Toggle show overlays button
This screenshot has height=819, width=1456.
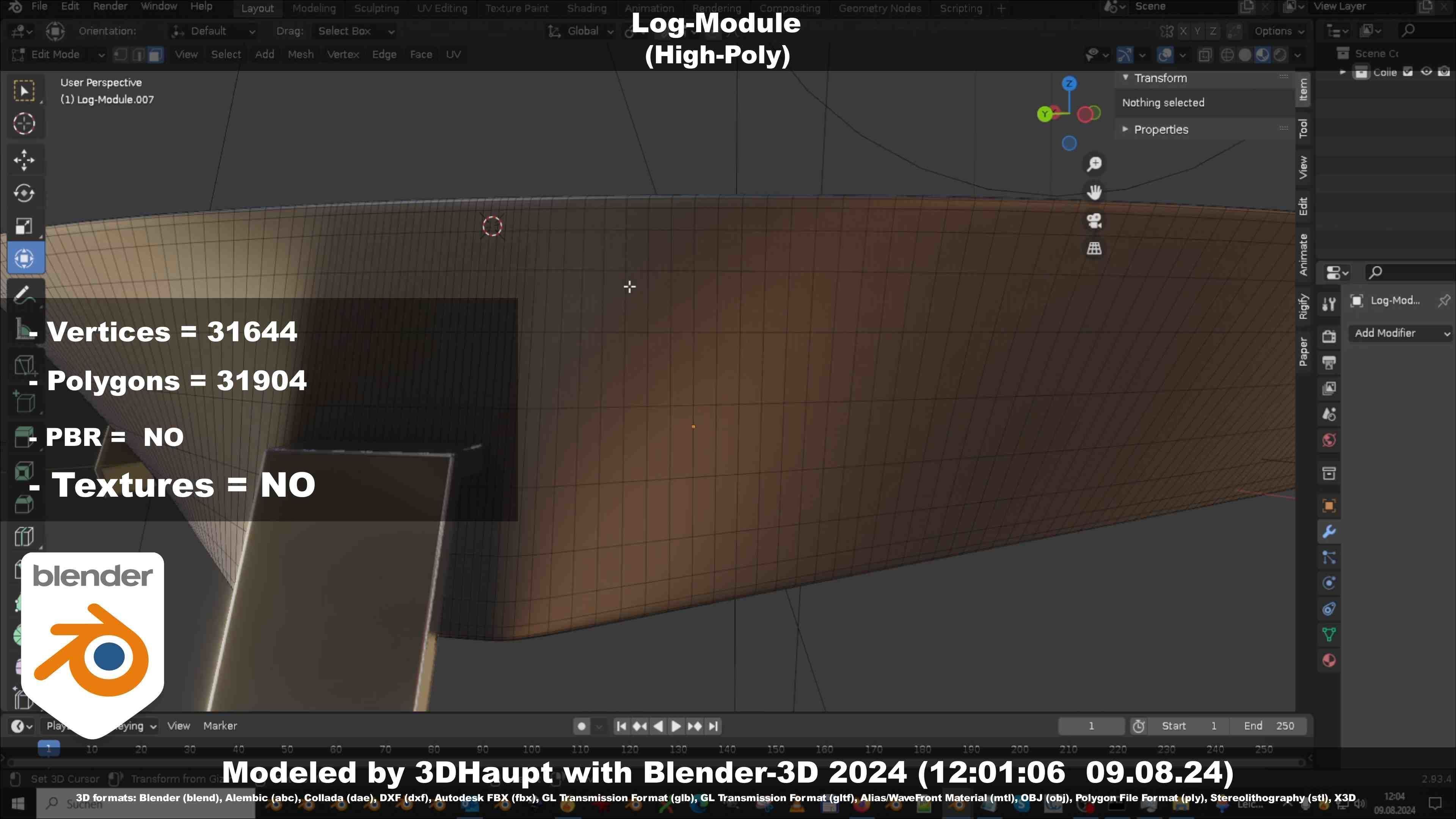pos(1165,55)
